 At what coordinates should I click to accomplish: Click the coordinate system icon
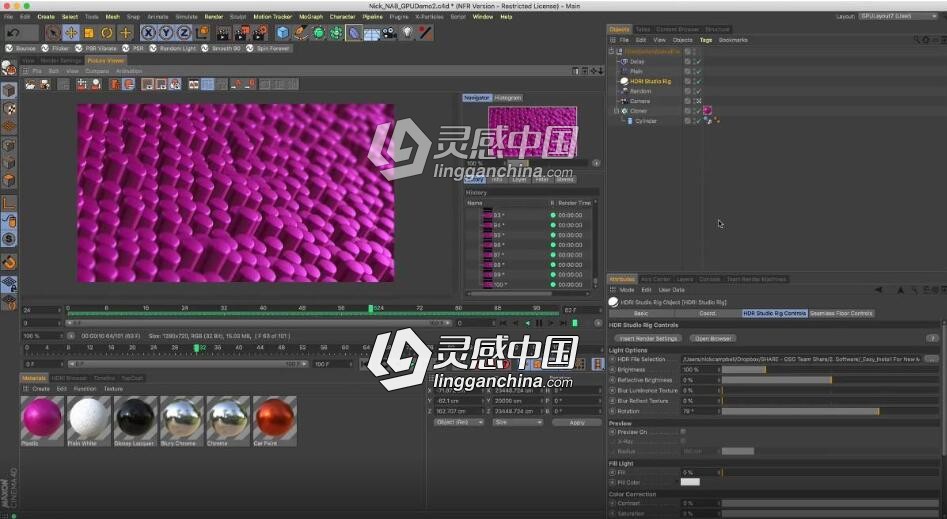coord(202,33)
